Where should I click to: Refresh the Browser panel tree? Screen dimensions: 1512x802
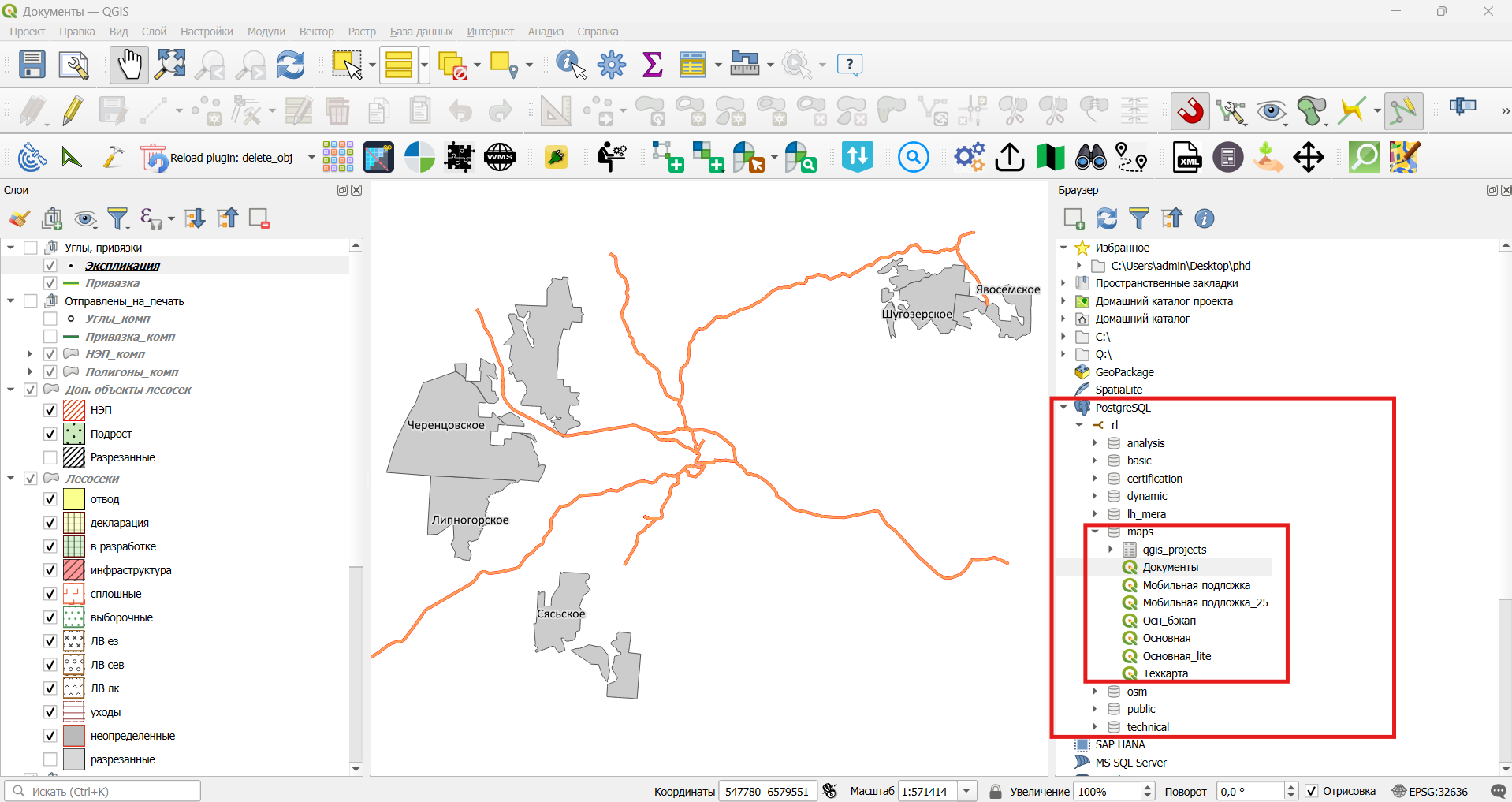pyautogui.click(x=1107, y=218)
